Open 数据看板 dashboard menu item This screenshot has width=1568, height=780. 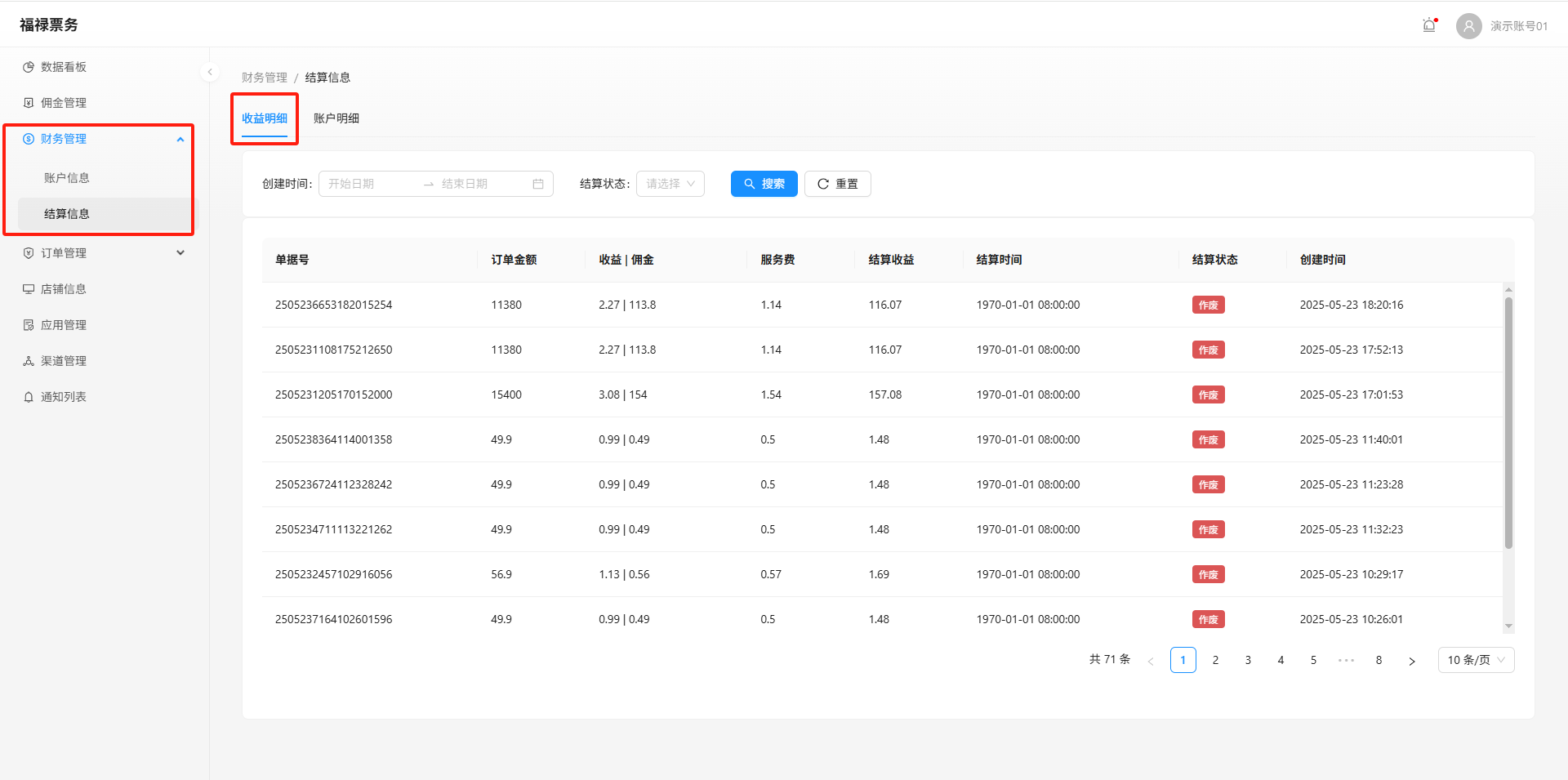pyautogui.click(x=64, y=67)
